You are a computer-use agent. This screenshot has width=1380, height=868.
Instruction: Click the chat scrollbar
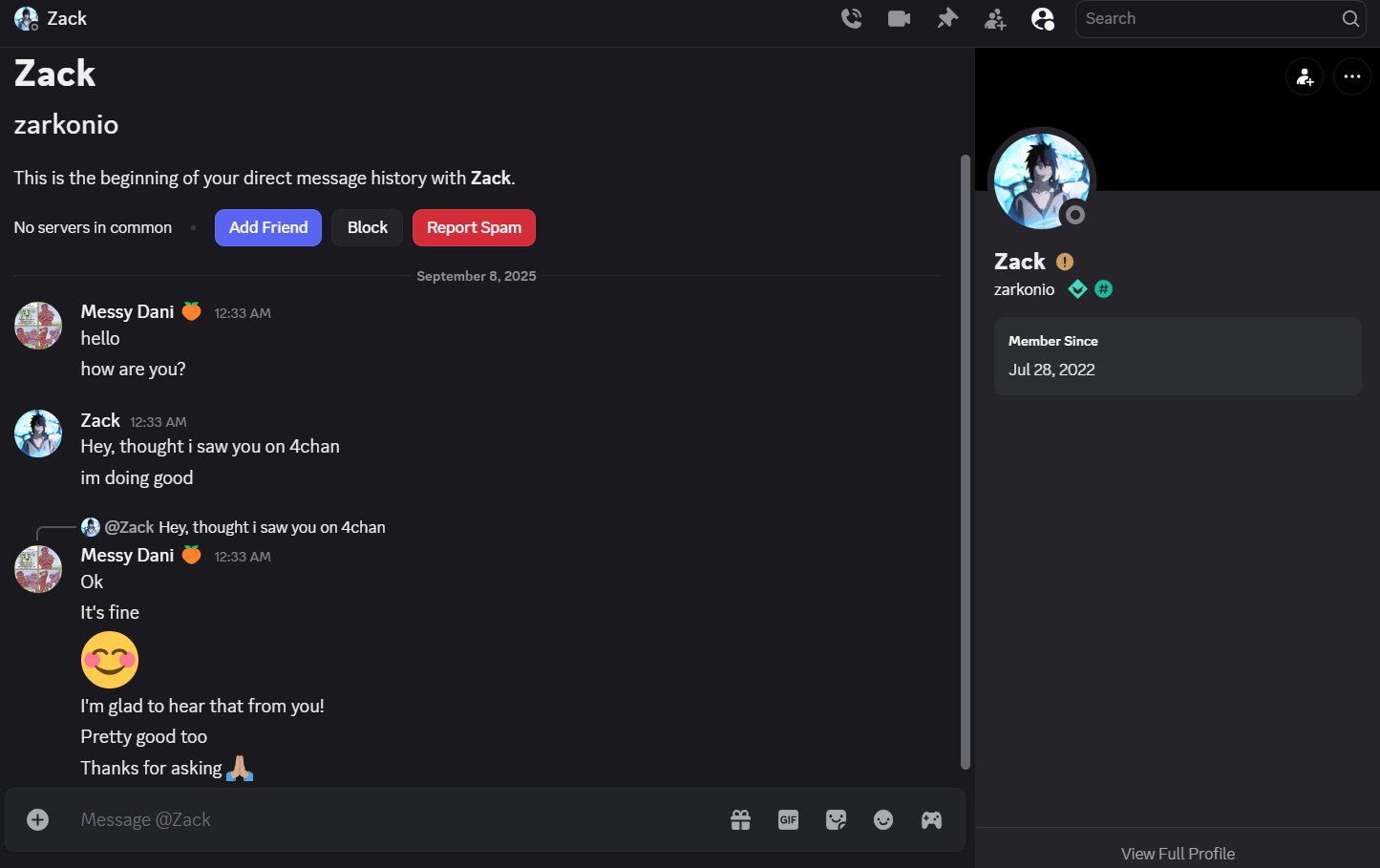pyautogui.click(x=966, y=461)
